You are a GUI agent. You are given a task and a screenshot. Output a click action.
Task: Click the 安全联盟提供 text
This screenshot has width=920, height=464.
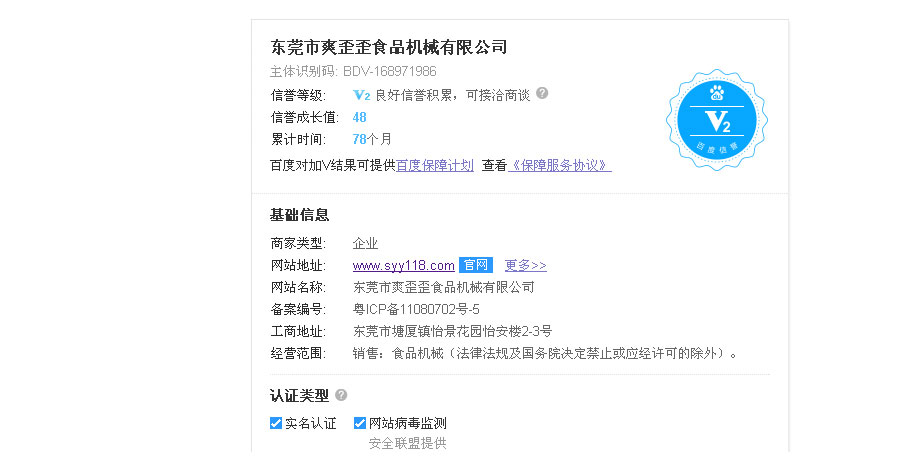[x=408, y=443]
